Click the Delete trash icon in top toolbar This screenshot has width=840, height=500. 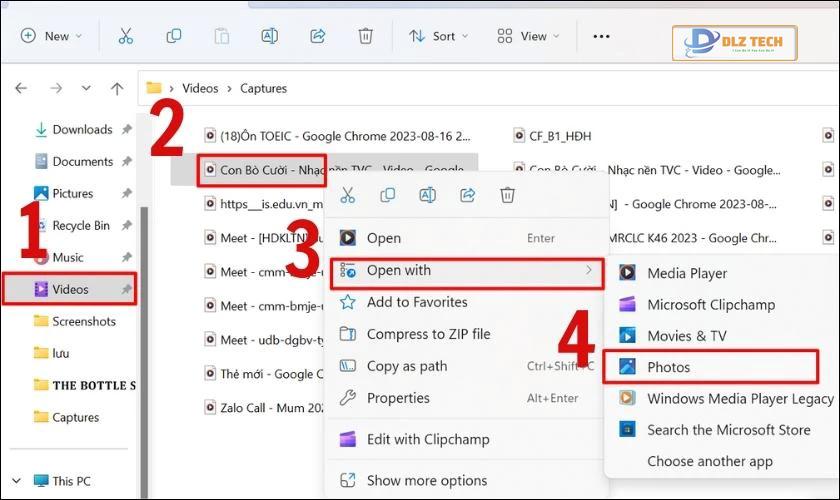pos(365,36)
